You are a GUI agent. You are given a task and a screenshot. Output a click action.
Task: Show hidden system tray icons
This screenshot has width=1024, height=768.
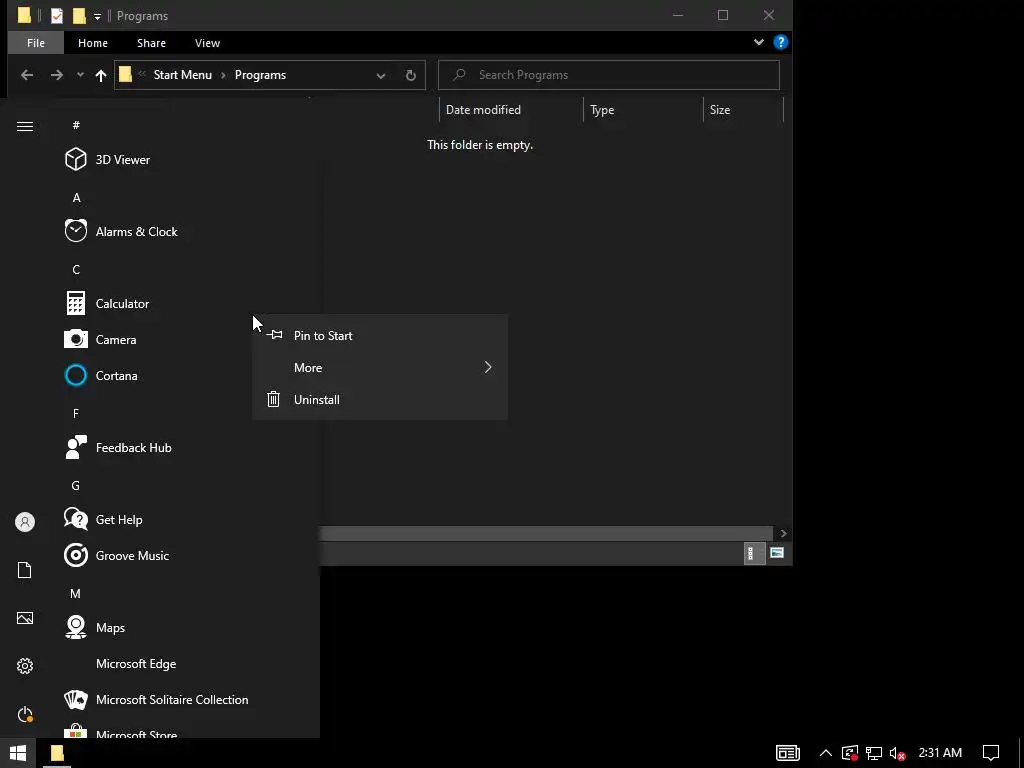coord(825,753)
